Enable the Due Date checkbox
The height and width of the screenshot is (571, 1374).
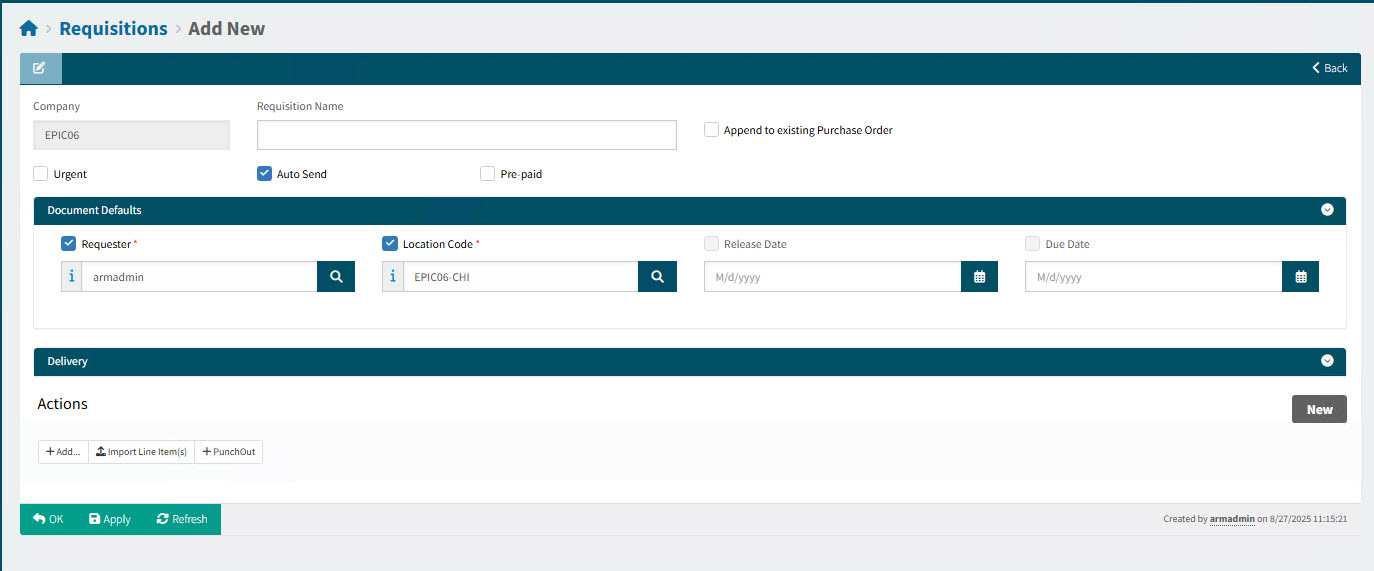pyautogui.click(x=1033, y=244)
